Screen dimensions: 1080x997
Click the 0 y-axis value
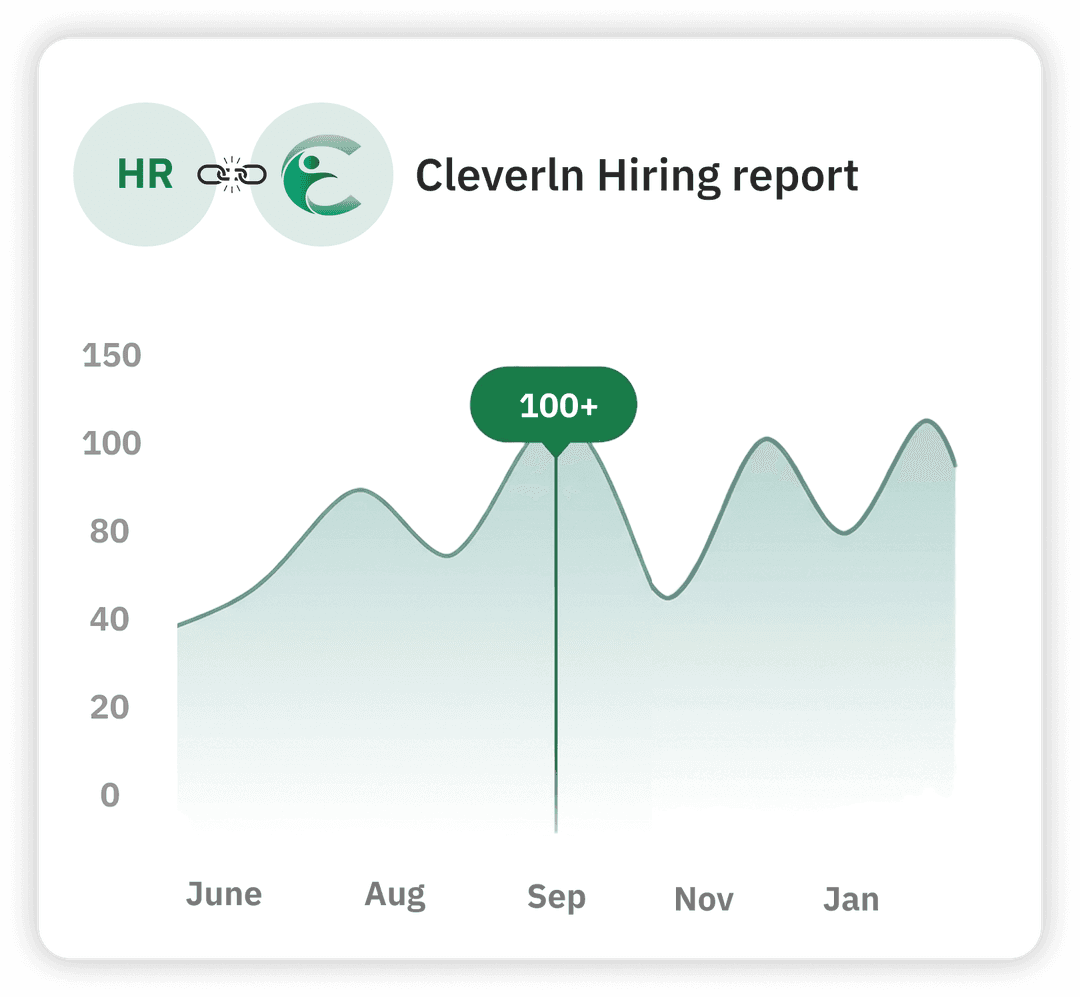click(x=110, y=795)
